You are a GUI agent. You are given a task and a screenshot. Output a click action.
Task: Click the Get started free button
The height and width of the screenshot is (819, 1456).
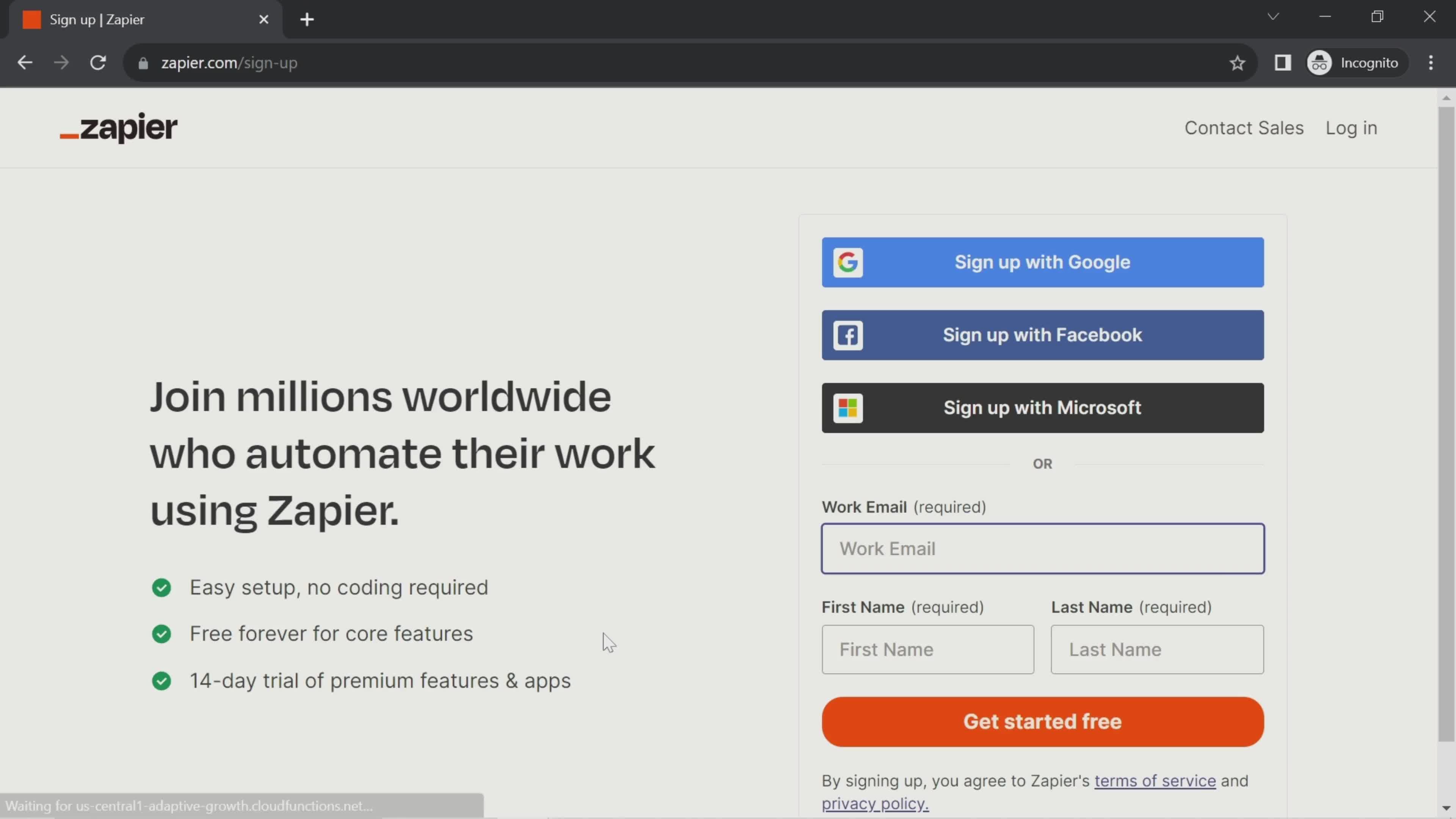click(x=1042, y=721)
